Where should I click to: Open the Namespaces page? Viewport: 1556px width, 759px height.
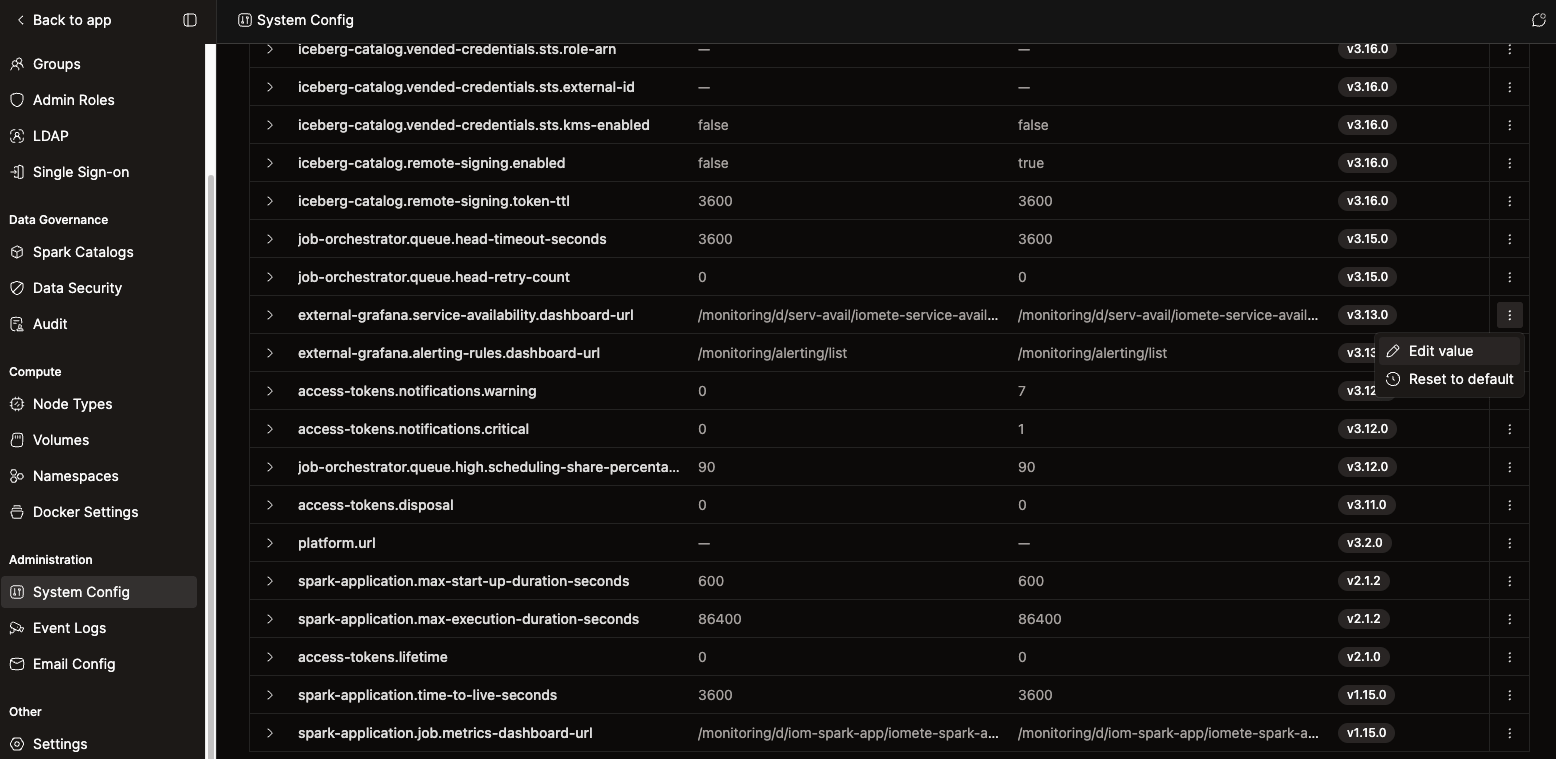pos(99,476)
